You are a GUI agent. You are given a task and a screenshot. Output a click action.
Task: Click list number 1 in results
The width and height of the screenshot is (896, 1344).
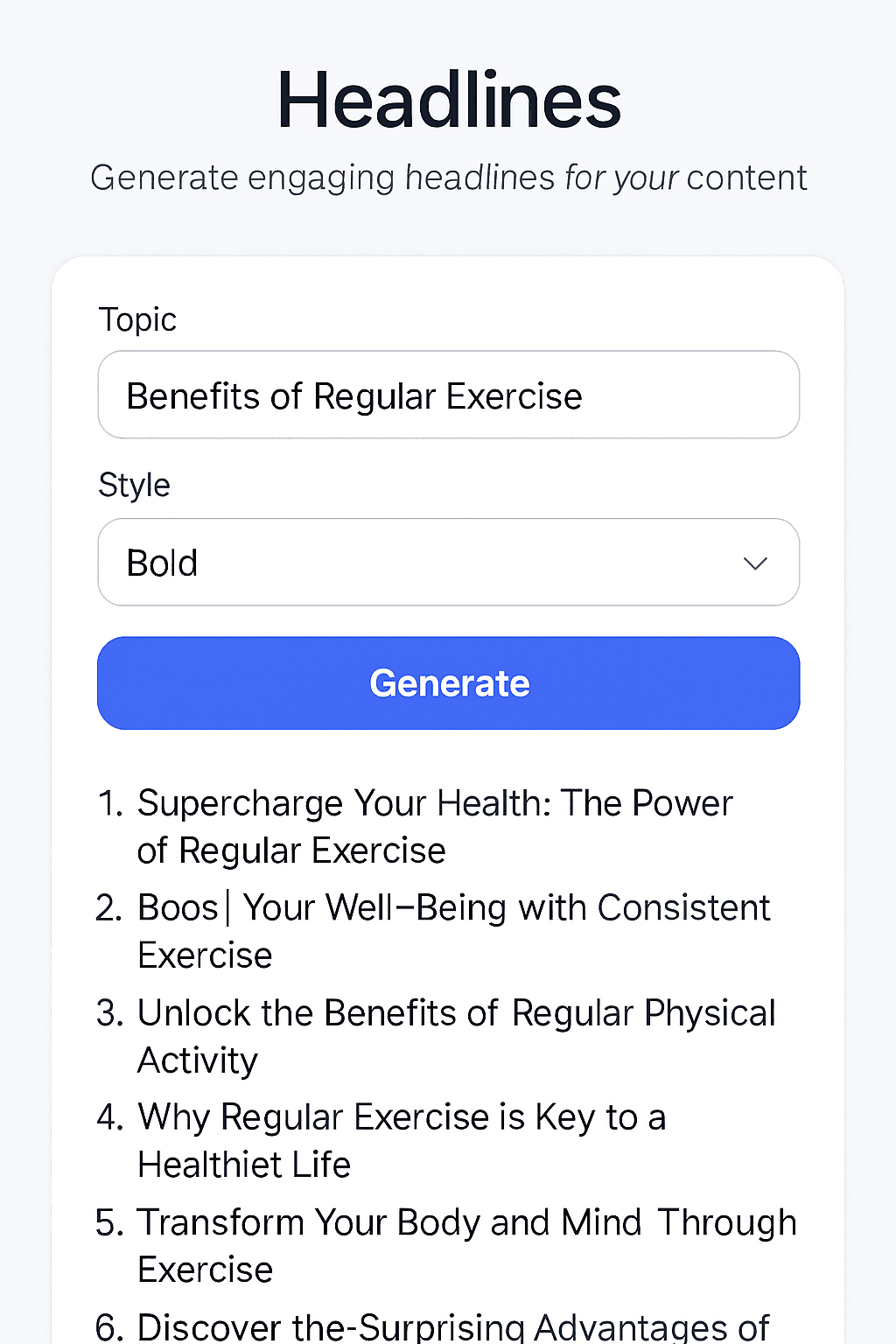point(110,803)
